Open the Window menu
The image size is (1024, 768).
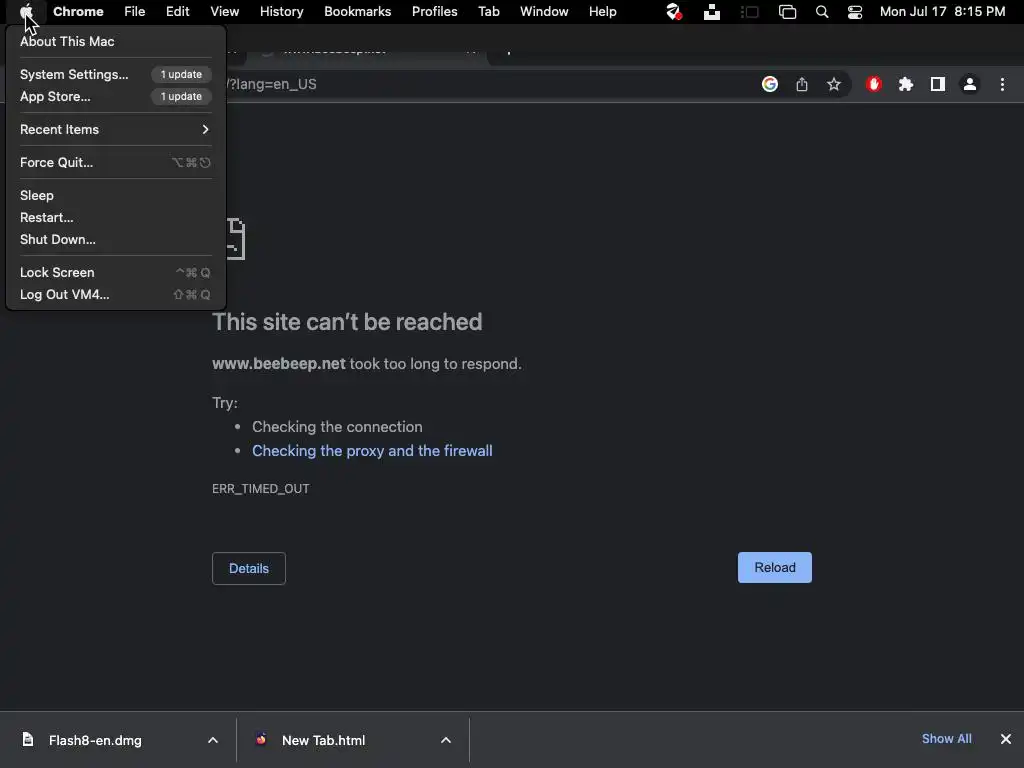[544, 11]
